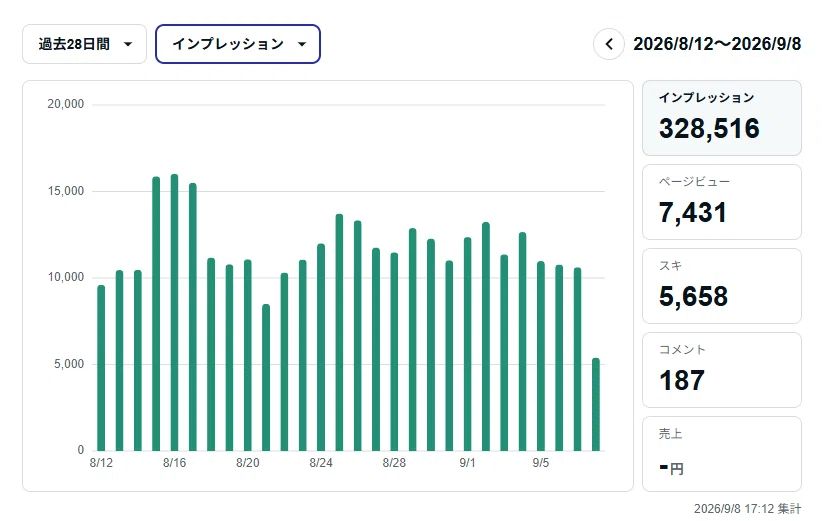Click the bar above 8/20
824x521 pixels.
tap(248, 355)
